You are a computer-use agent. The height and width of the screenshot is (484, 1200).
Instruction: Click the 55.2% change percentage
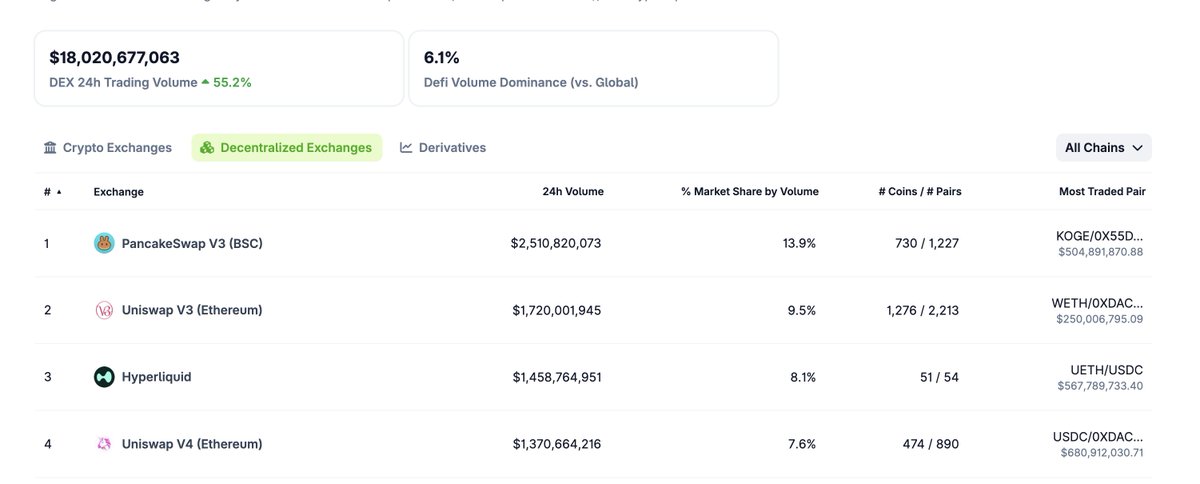(232, 83)
